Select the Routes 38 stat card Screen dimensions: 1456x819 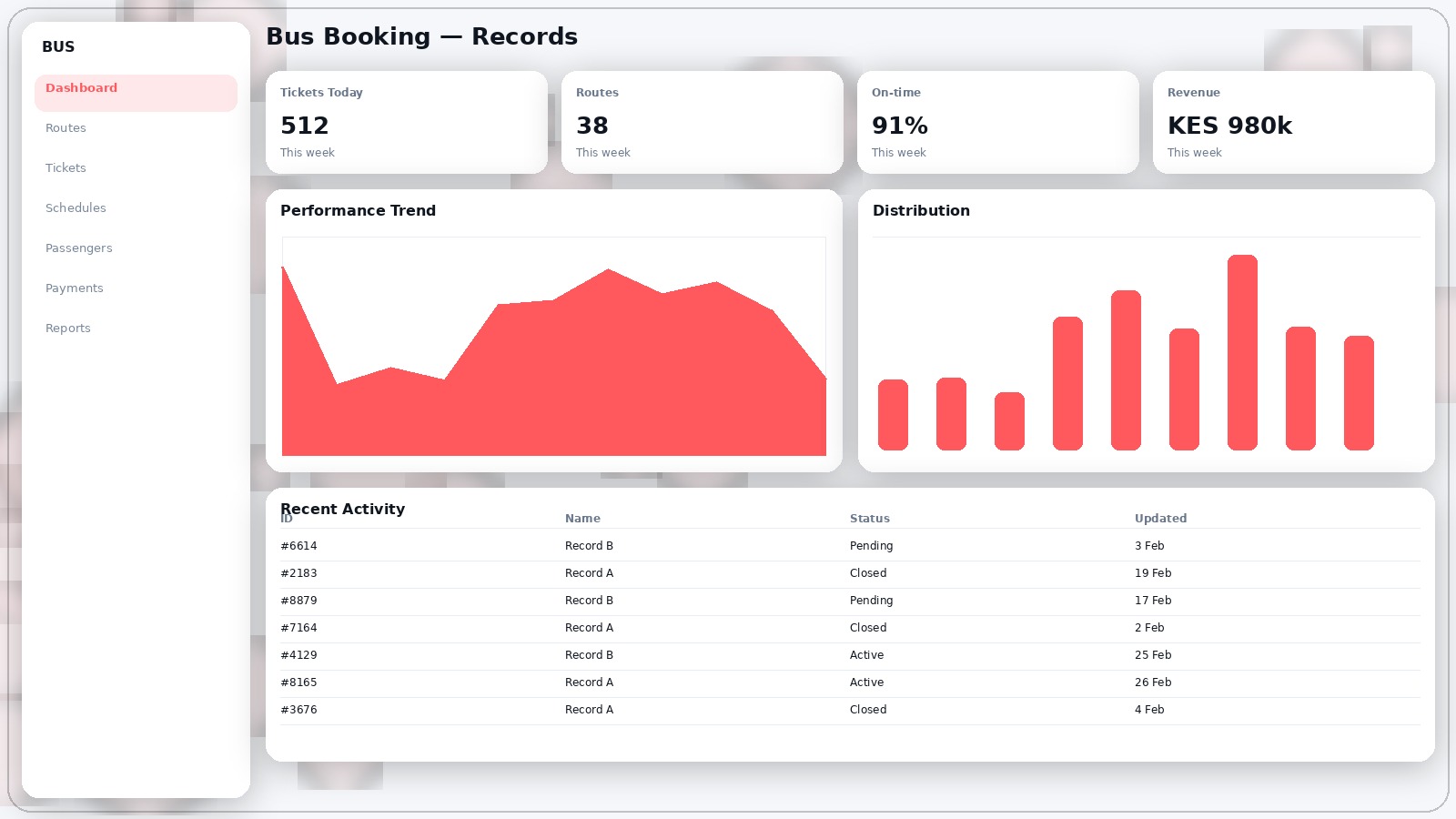[x=702, y=123]
